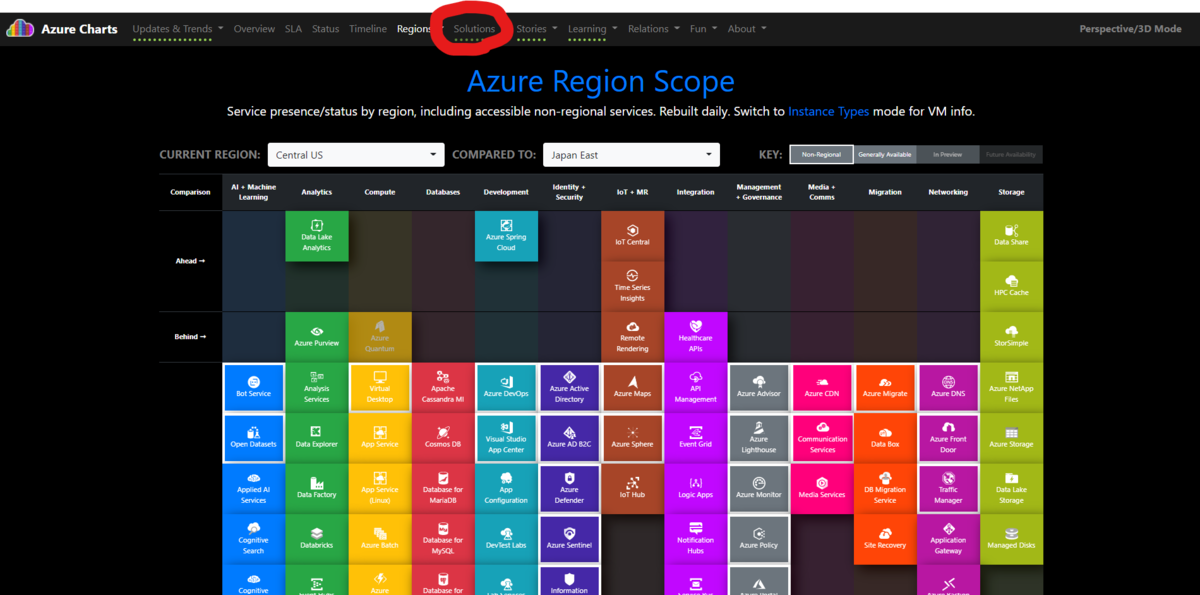Toggle the Non-Regional key filter
This screenshot has height=595, width=1200.
pos(821,154)
